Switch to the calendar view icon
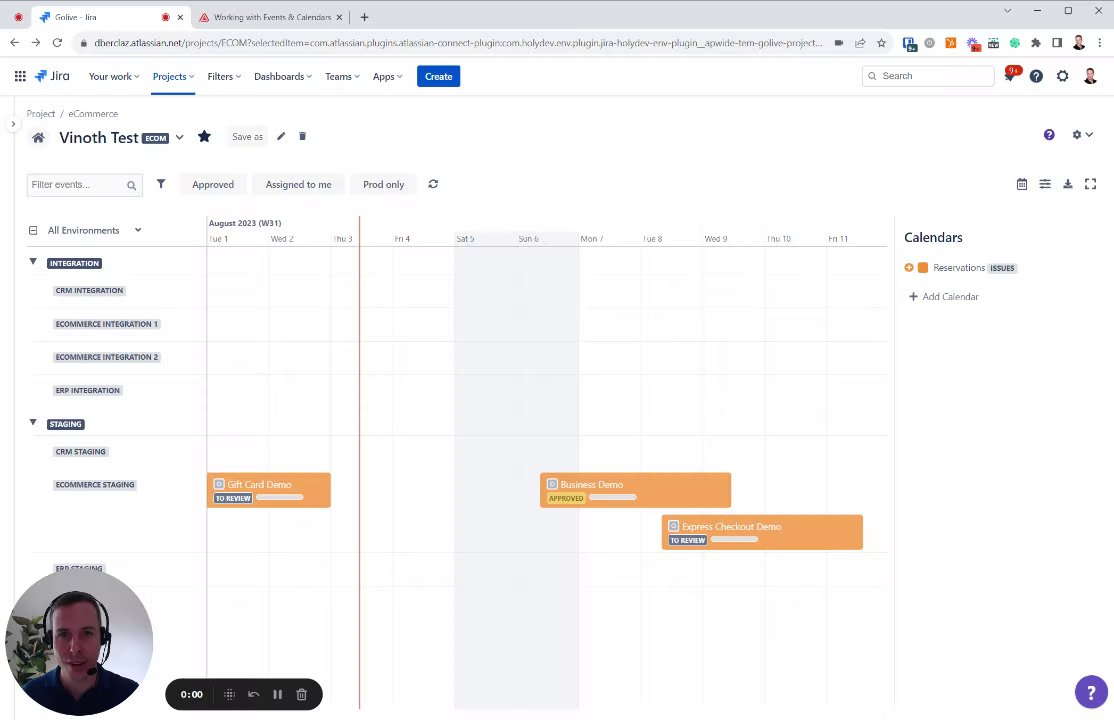Screen dimensions: 1114x720 point(1022,184)
